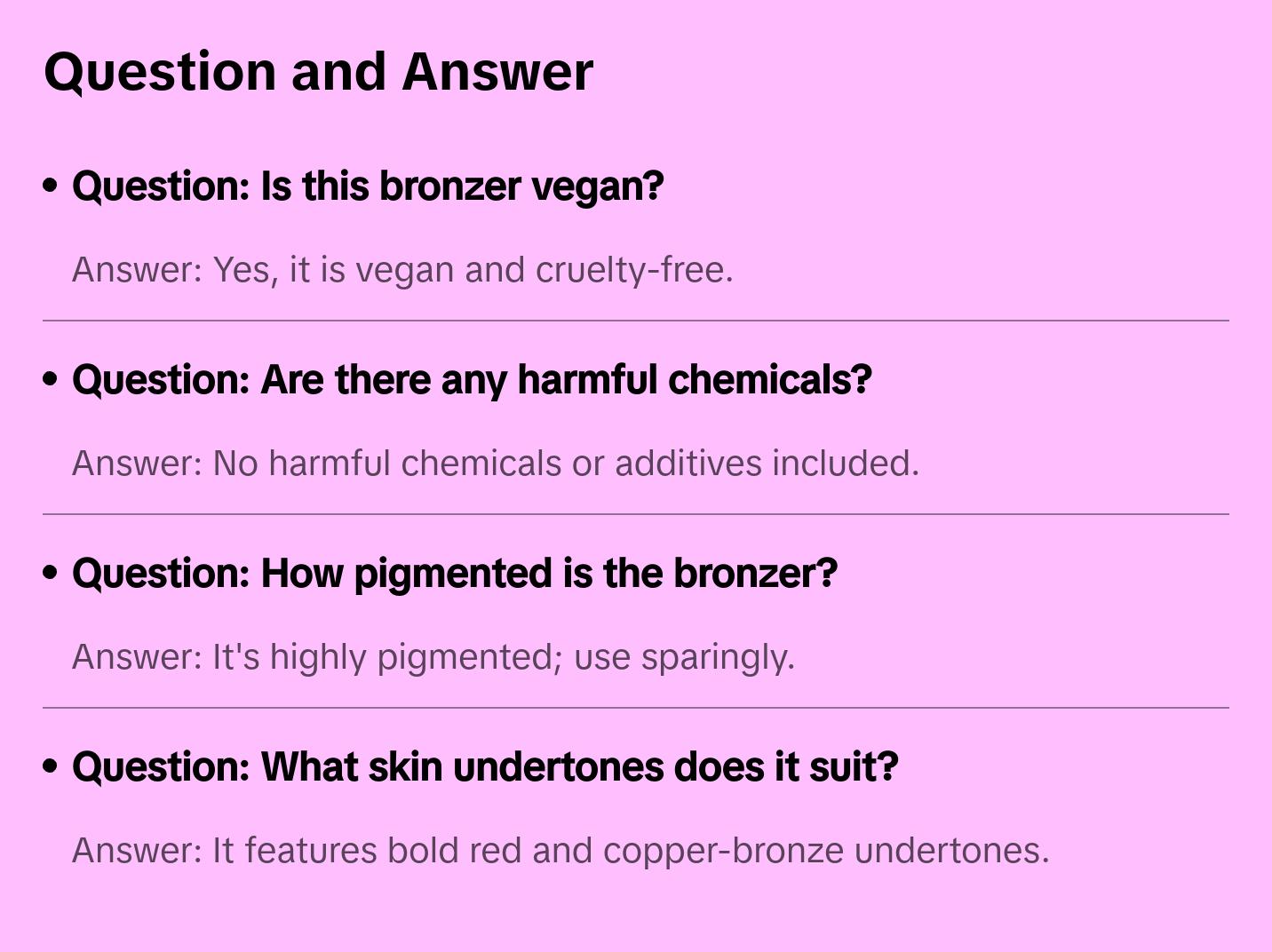
Task: Select "How pigmented is the bronzer?" question
Action: (454, 574)
